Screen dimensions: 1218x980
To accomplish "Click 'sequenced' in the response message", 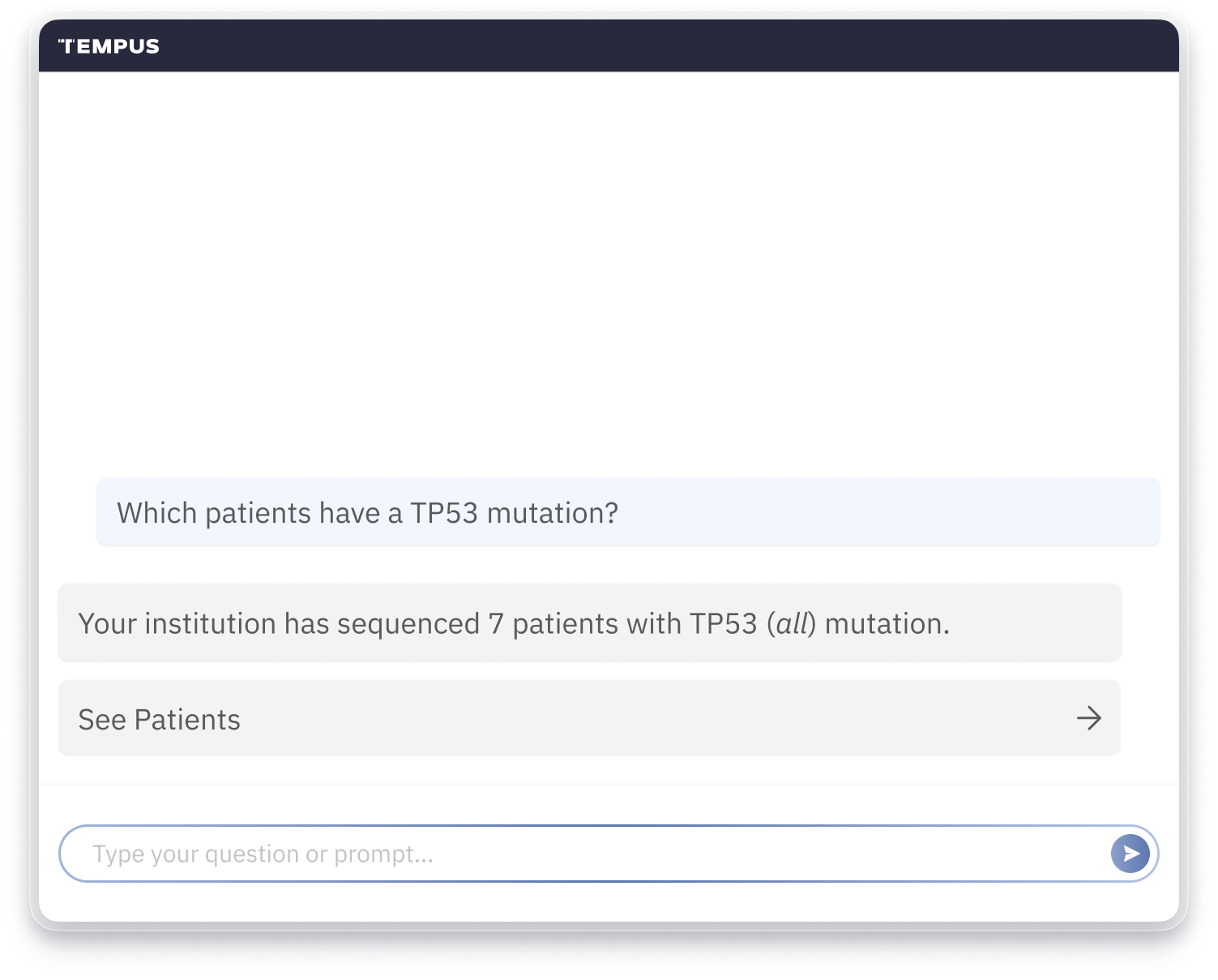I will click(408, 623).
